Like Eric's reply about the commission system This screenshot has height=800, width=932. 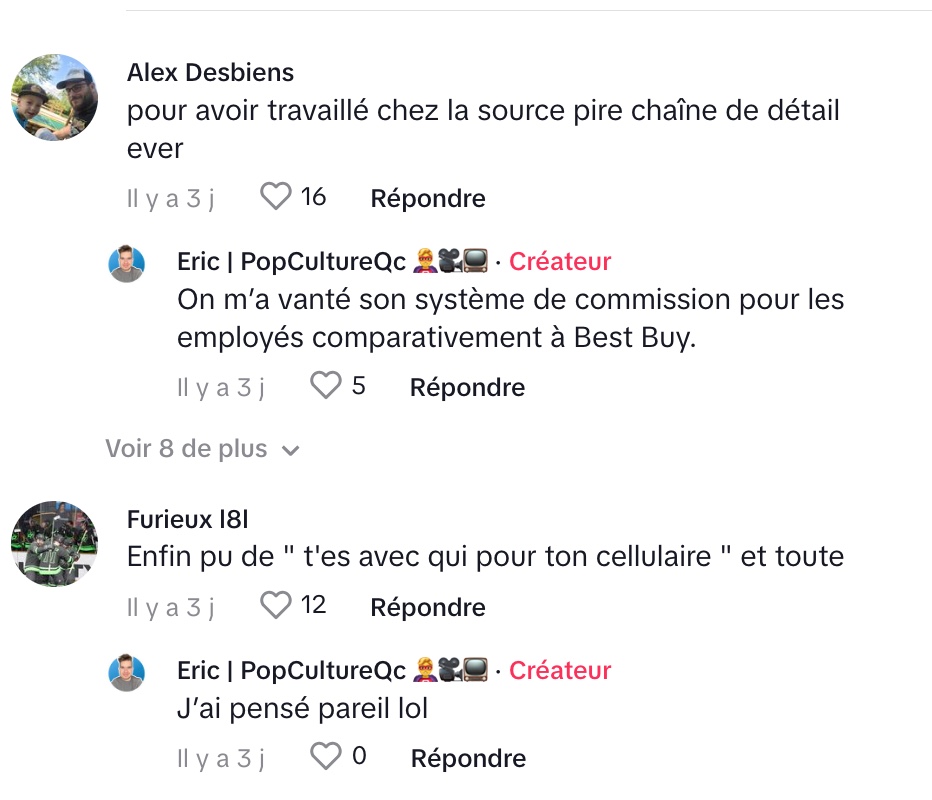(x=325, y=386)
